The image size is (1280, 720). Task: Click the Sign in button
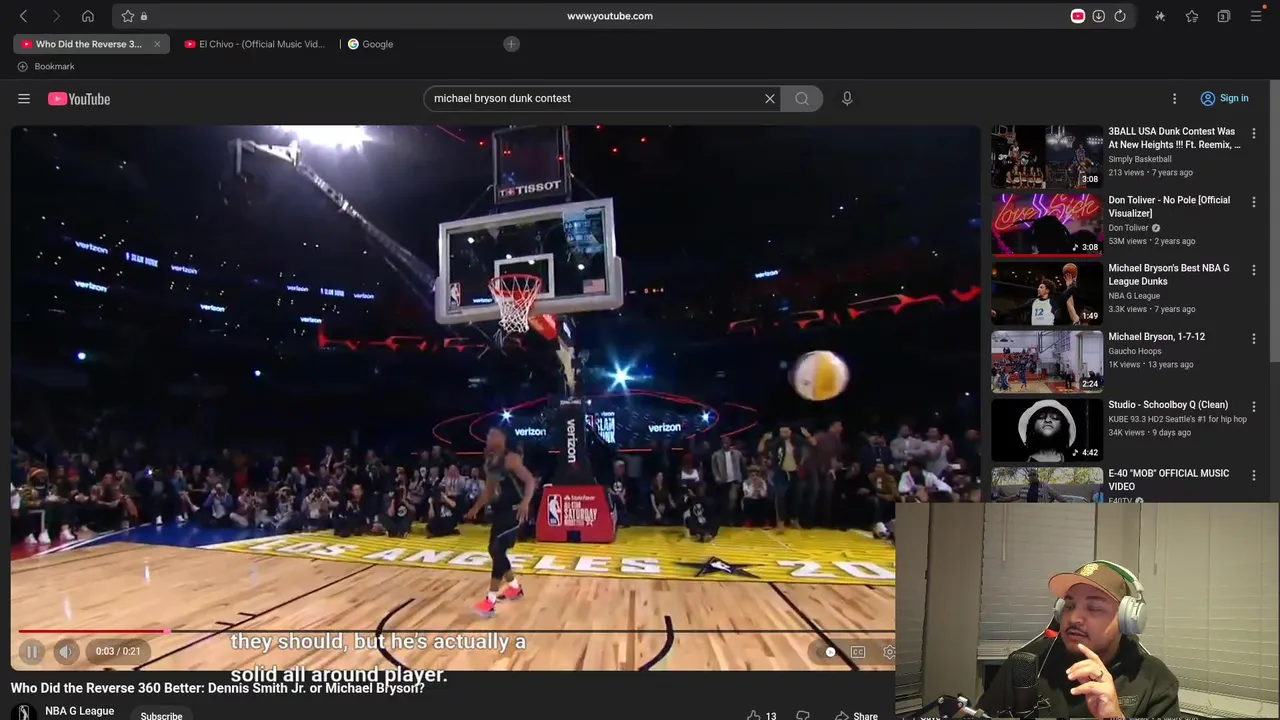click(1224, 98)
